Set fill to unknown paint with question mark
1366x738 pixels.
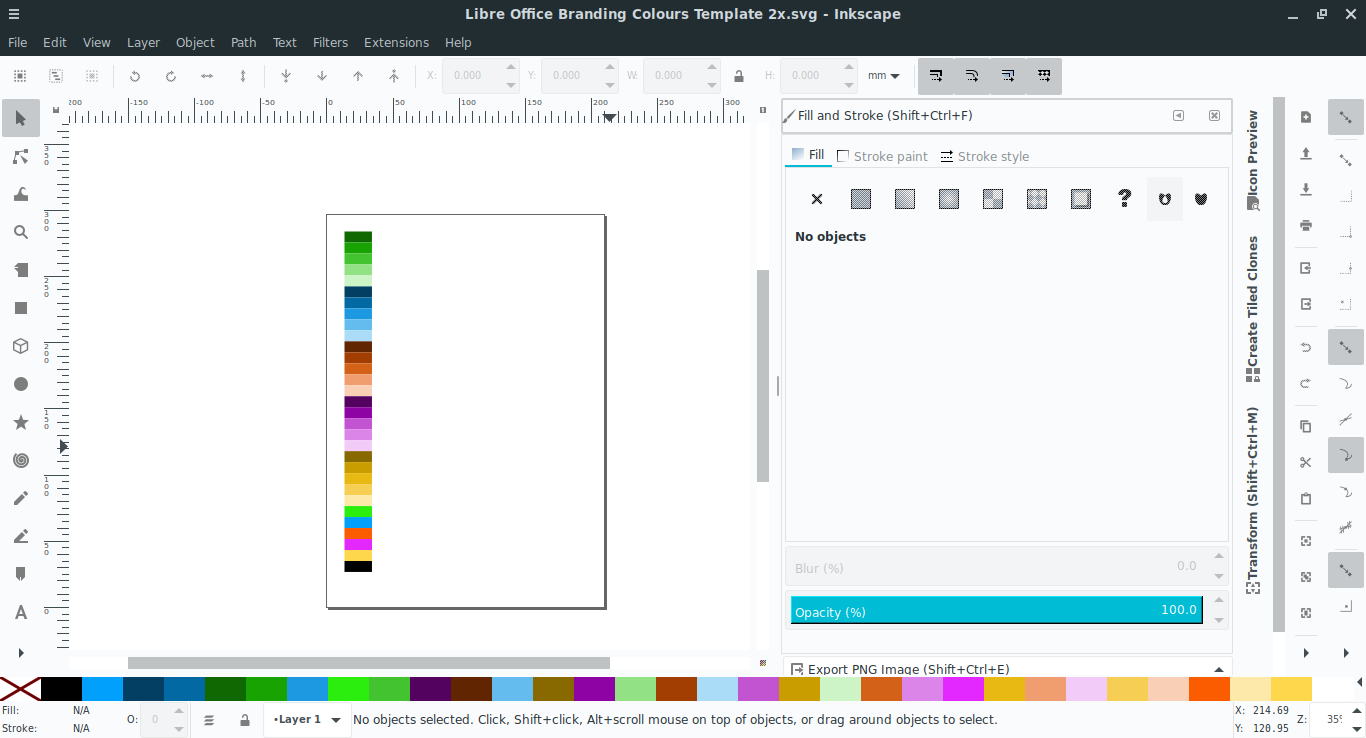(x=1124, y=198)
